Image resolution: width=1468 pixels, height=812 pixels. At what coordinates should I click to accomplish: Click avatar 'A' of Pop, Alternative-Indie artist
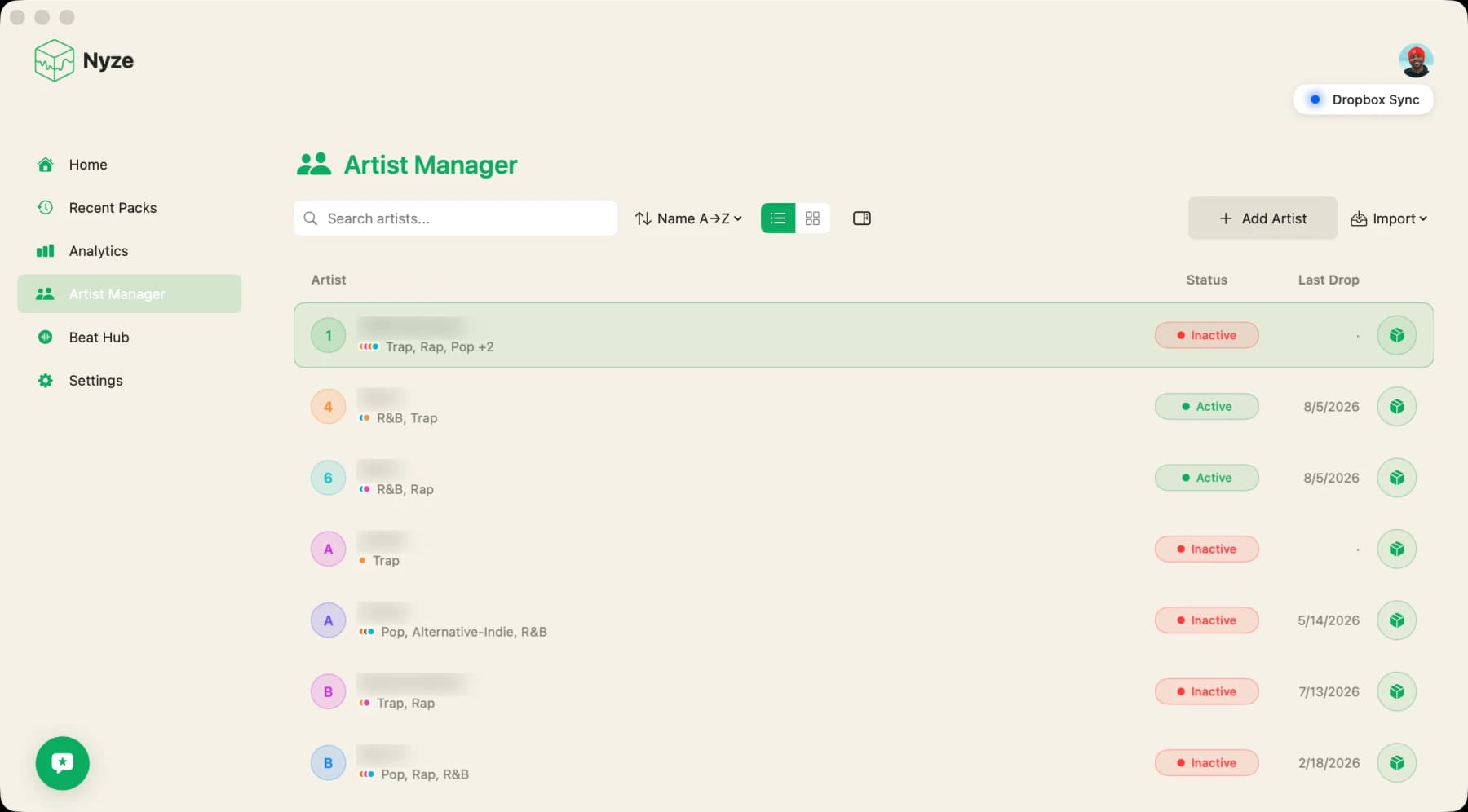pyautogui.click(x=329, y=620)
